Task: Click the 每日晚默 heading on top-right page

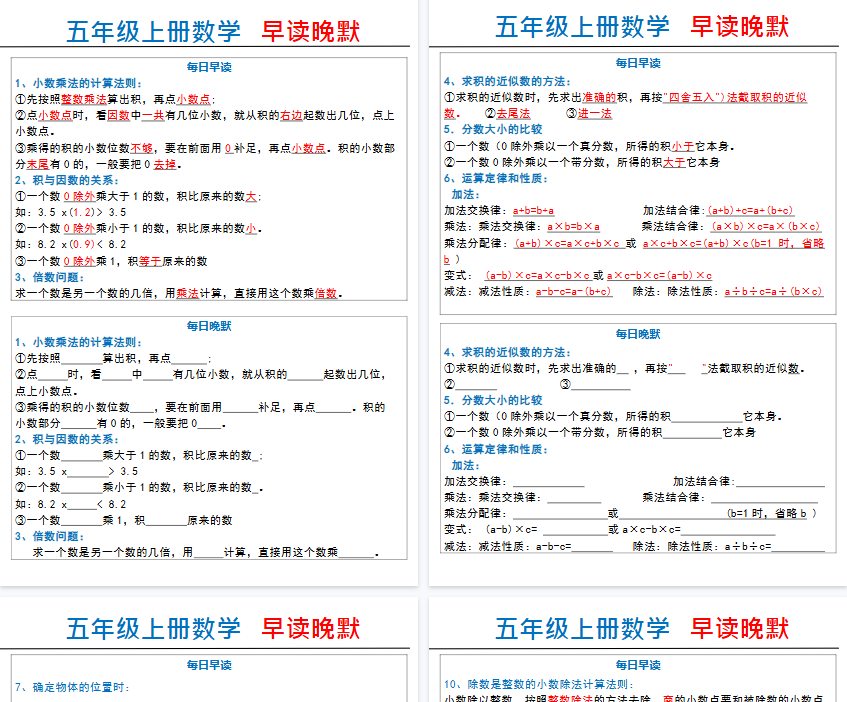Action: pos(638,334)
